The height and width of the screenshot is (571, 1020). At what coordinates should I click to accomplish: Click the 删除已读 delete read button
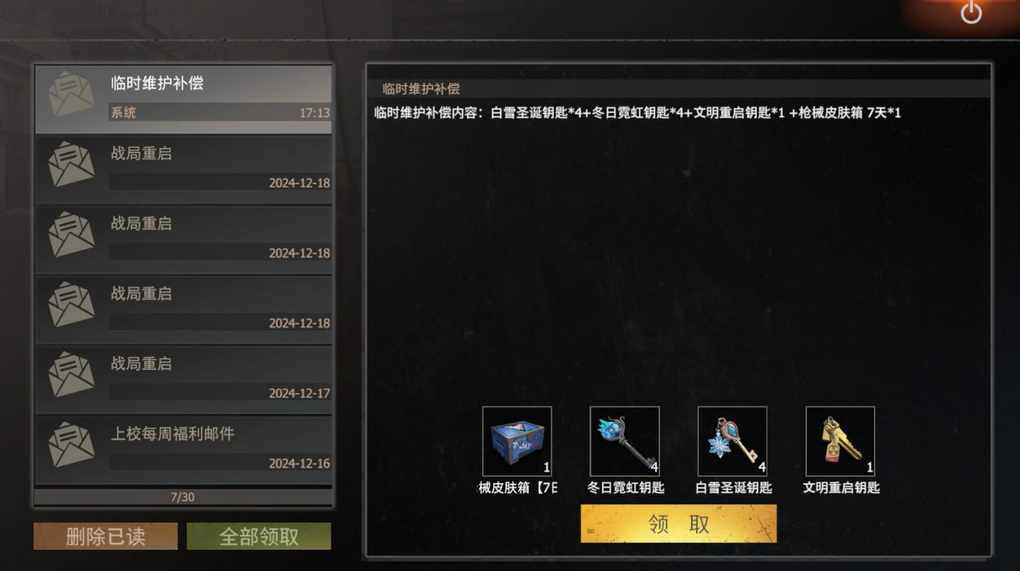105,537
